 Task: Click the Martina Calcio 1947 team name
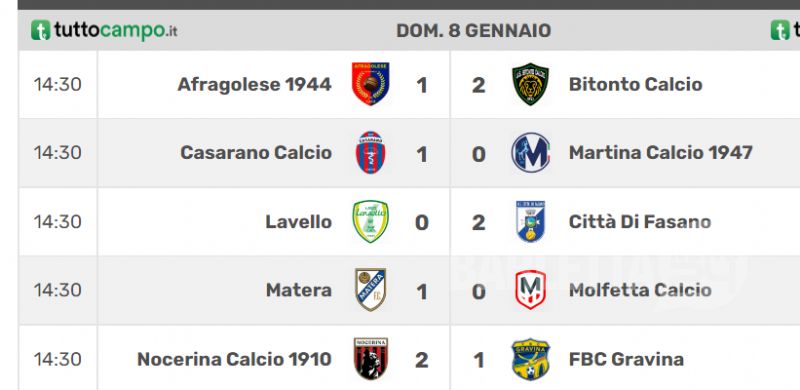[x=661, y=153]
